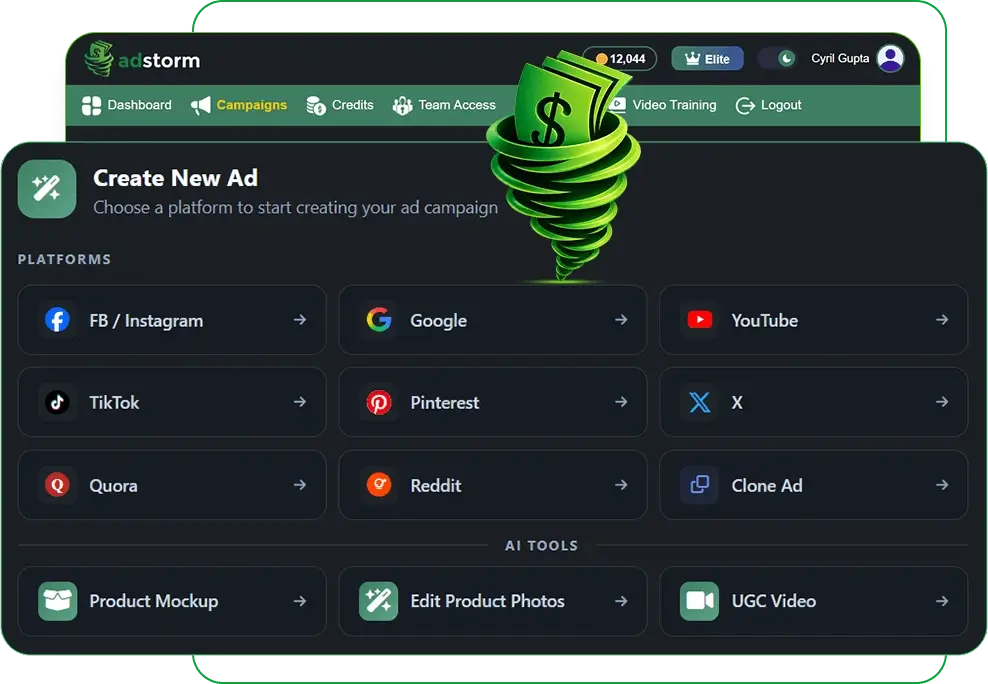Screen dimensions: 988x684
Task: Click the 12,044 credits balance
Action: pyautogui.click(x=620, y=59)
